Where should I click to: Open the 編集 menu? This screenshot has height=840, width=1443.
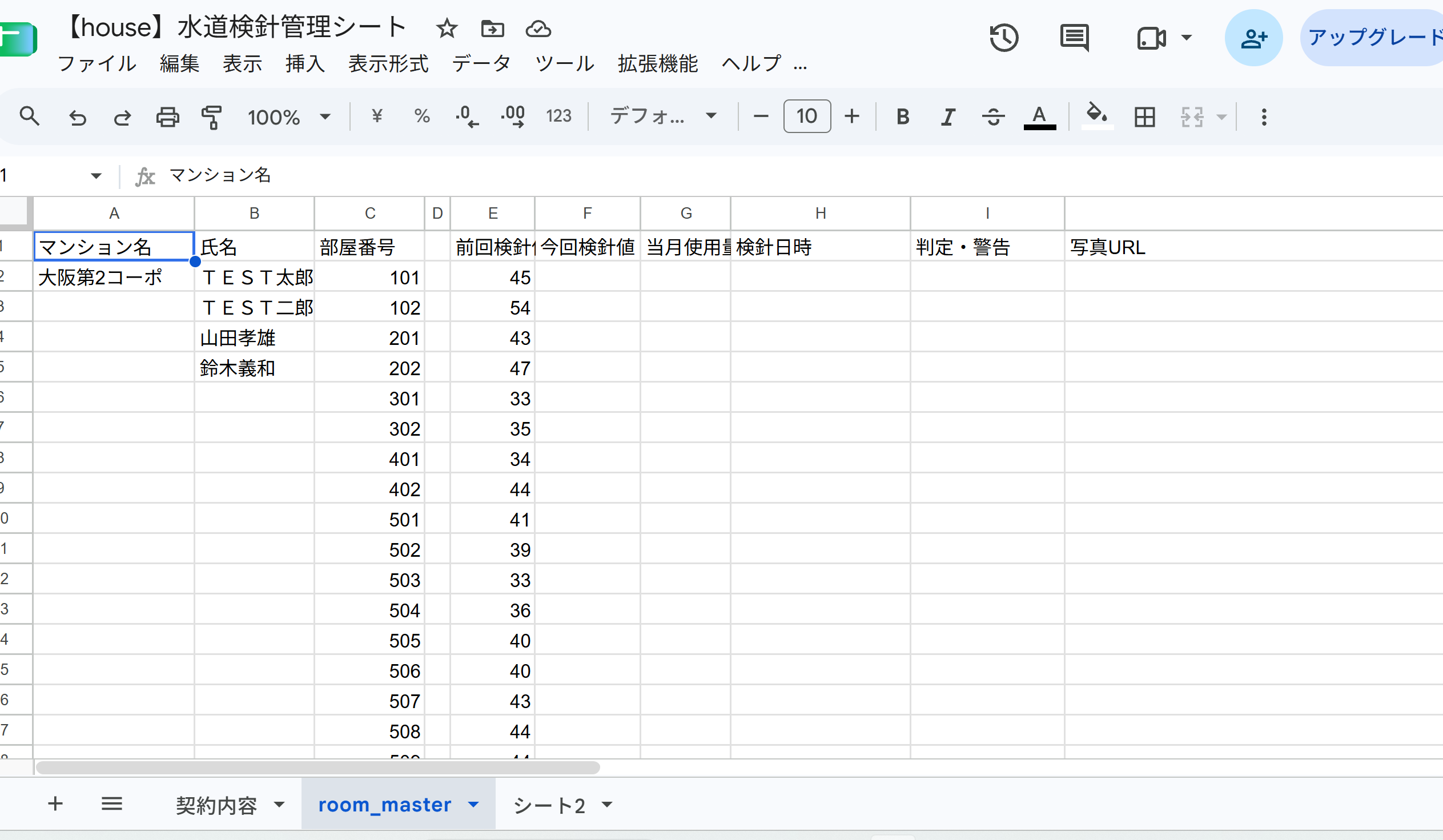(x=179, y=63)
